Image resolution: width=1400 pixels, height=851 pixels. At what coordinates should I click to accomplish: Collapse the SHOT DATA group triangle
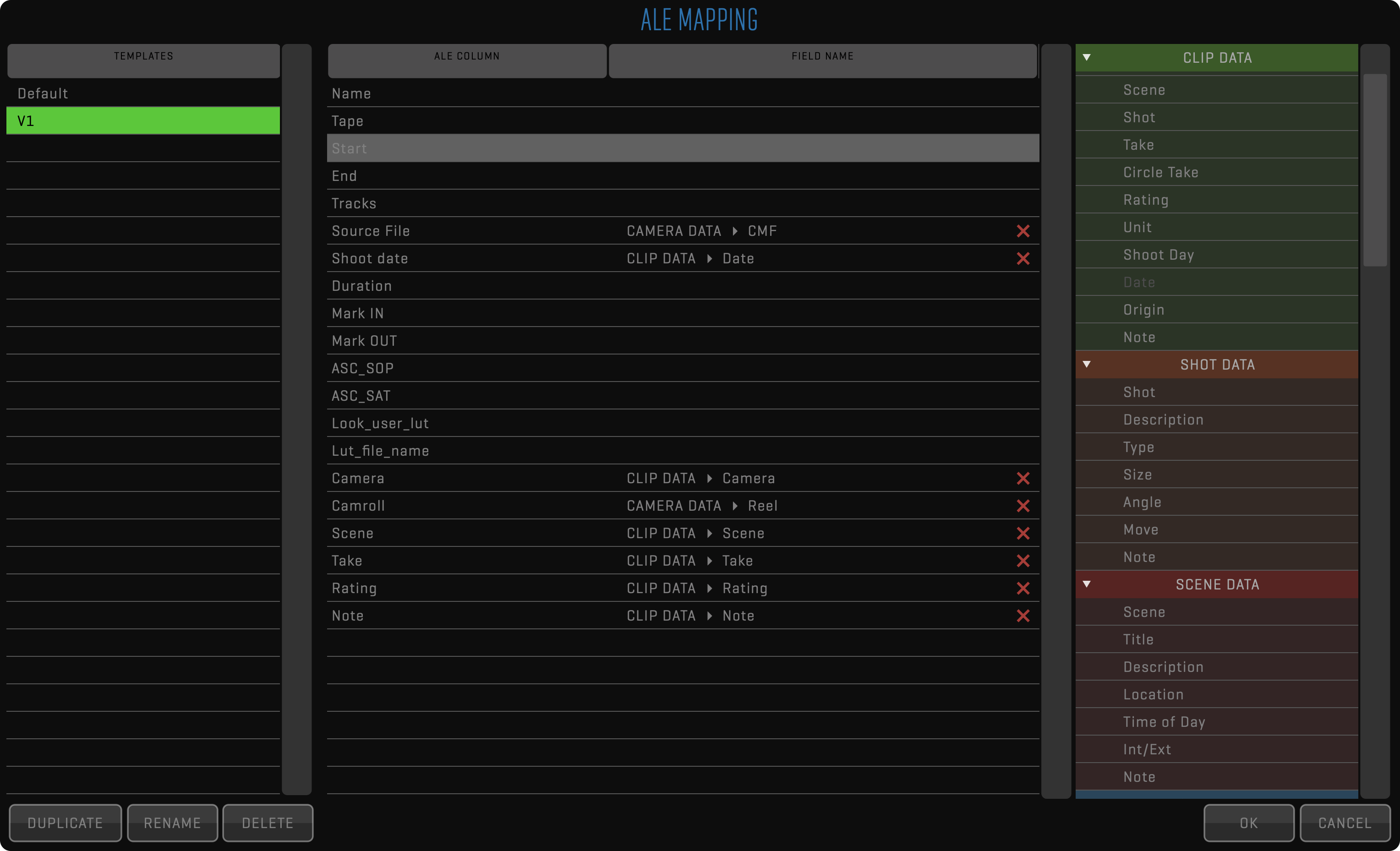pos(1086,364)
